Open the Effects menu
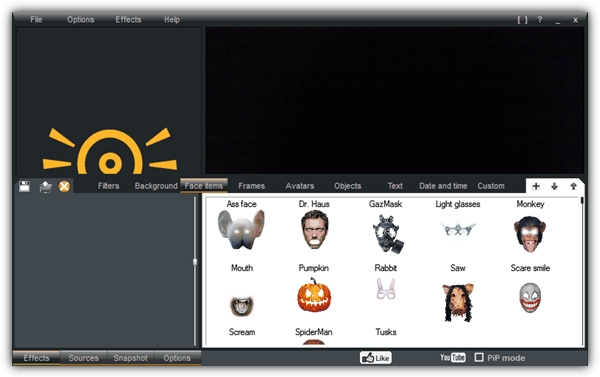 128,20
